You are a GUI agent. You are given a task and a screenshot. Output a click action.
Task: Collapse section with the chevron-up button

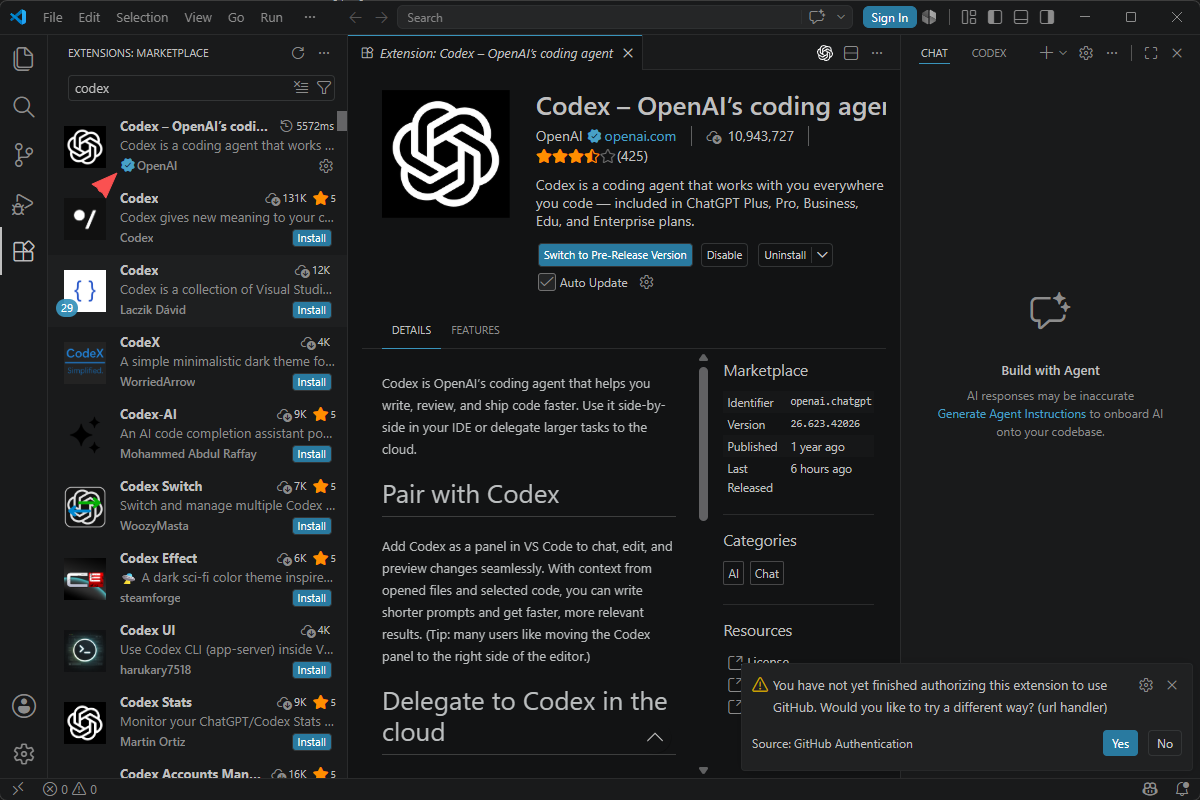tap(655, 738)
